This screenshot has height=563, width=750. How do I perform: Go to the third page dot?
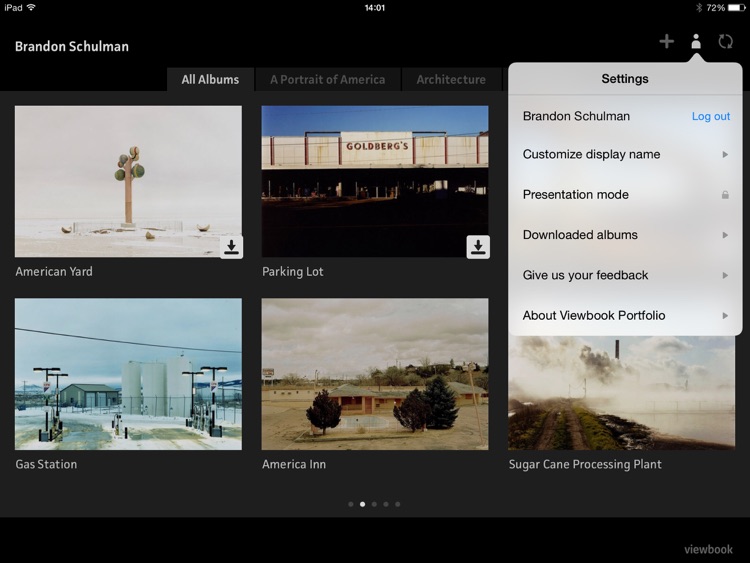tap(374, 504)
